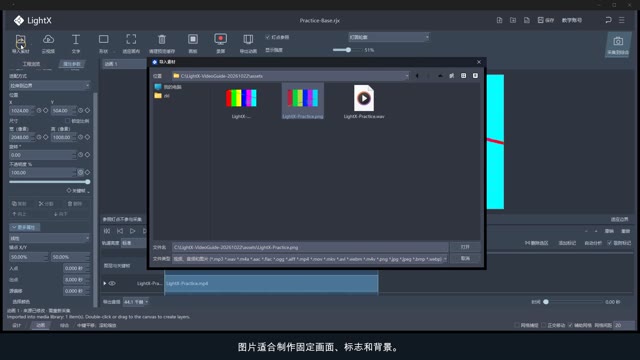Toggle the eye visibility icon on LightX-Pra layer

pos(112,283)
